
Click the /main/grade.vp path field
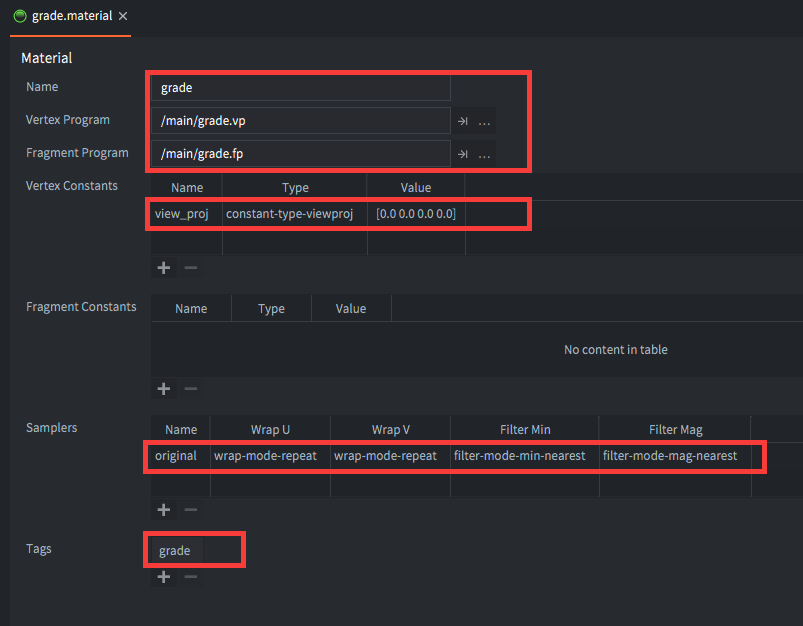pyautogui.click(x=300, y=121)
